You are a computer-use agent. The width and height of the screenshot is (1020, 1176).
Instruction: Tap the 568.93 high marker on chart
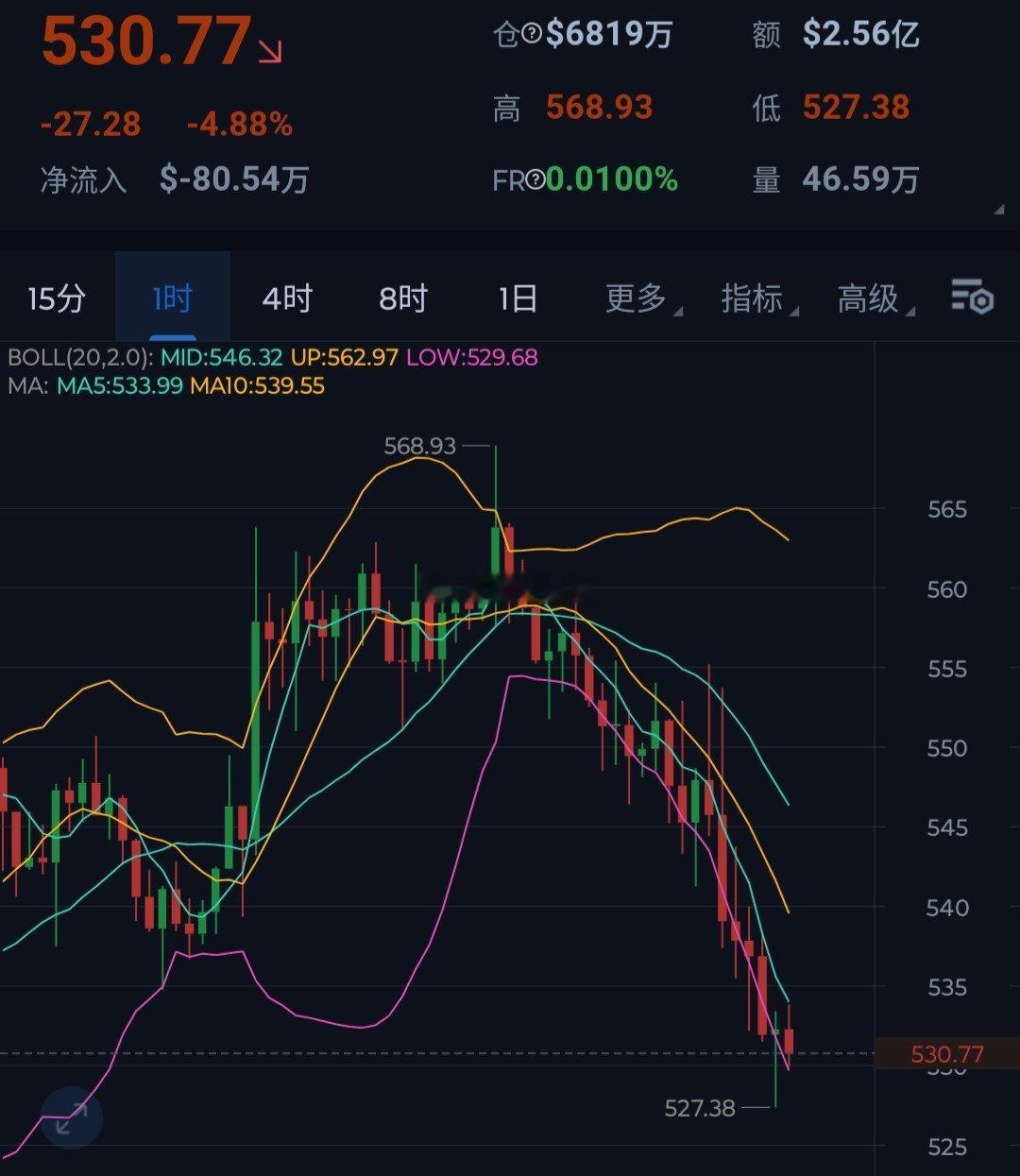(420, 446)
